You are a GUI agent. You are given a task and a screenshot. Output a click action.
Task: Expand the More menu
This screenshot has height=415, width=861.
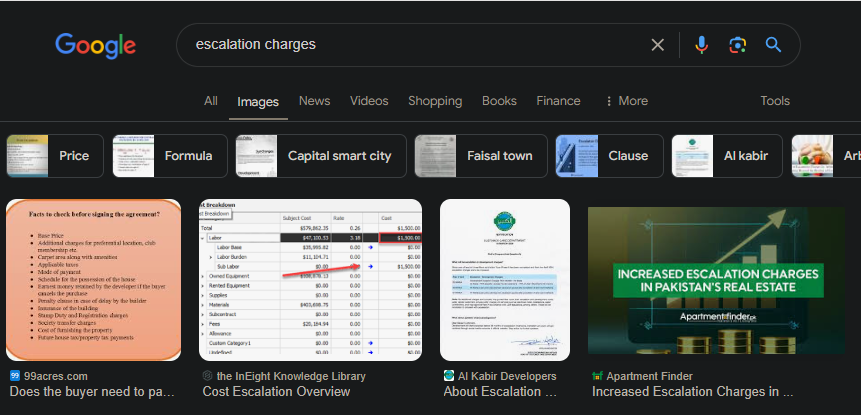627,101
